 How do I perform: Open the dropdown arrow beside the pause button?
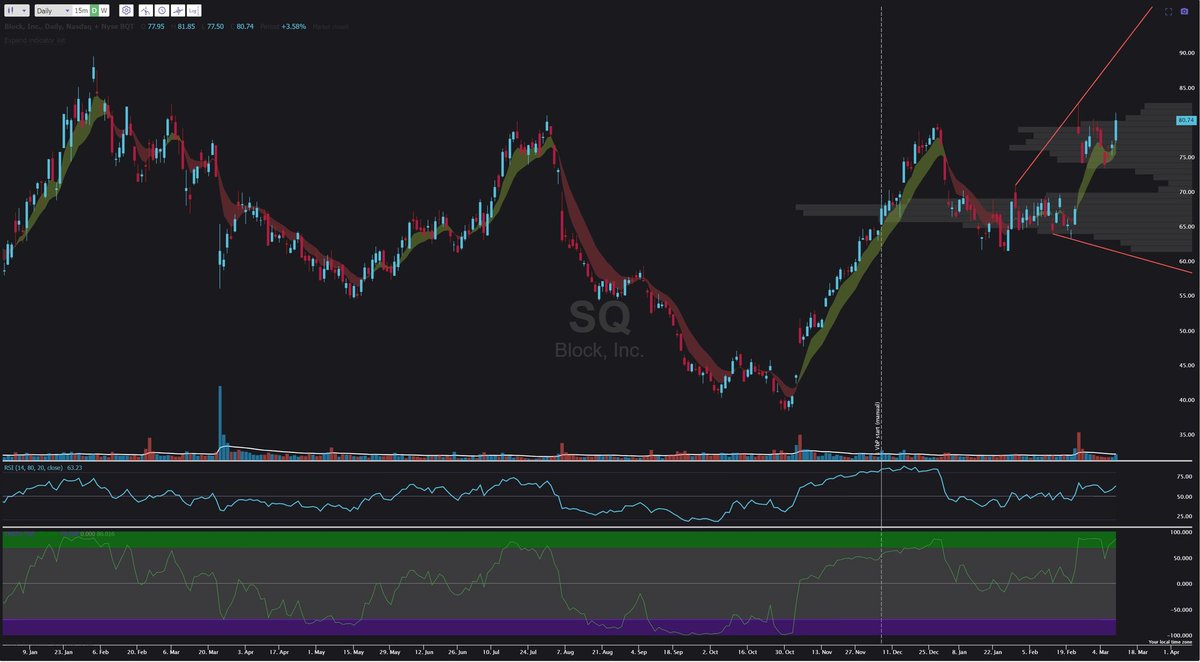[23, 10]
